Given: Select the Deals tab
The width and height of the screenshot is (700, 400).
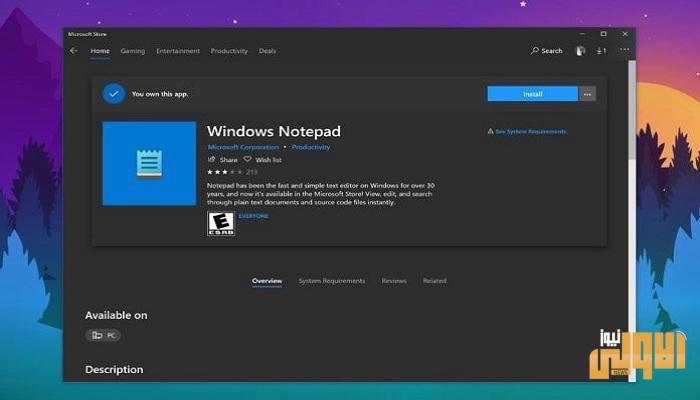Looking at the screenshot, I should click(x=267, y=51).
